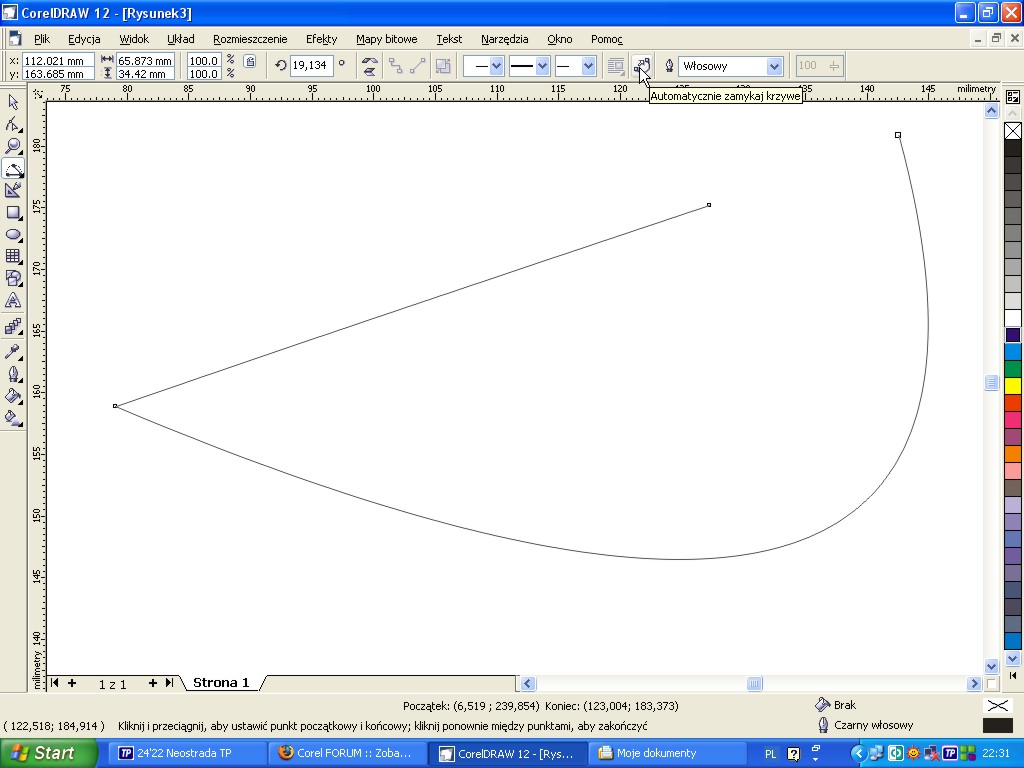
Task: Click the rotation angle input field
Action: 311,66
